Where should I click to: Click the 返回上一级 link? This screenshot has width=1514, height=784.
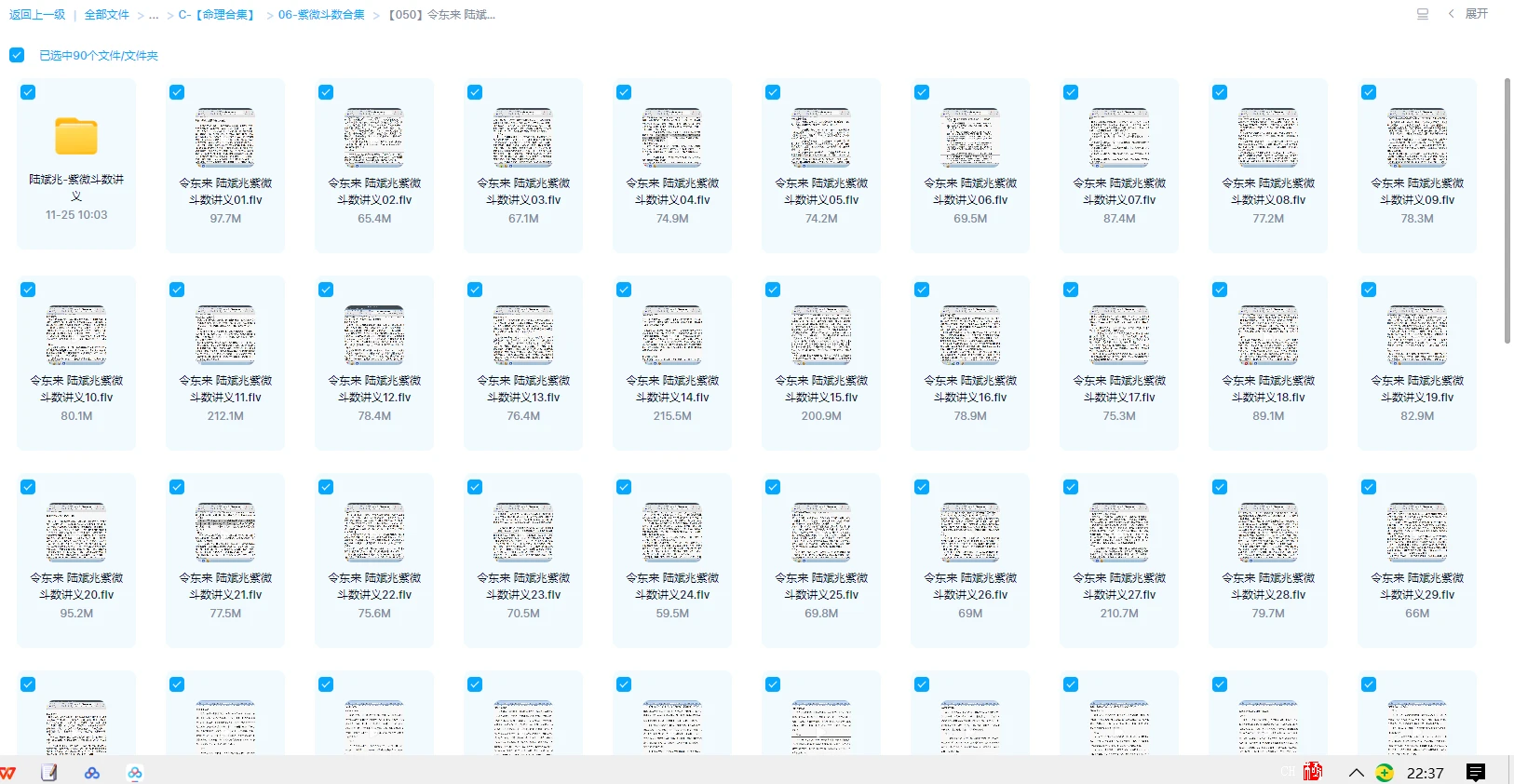pyautogui.click(x=37, y=15)
